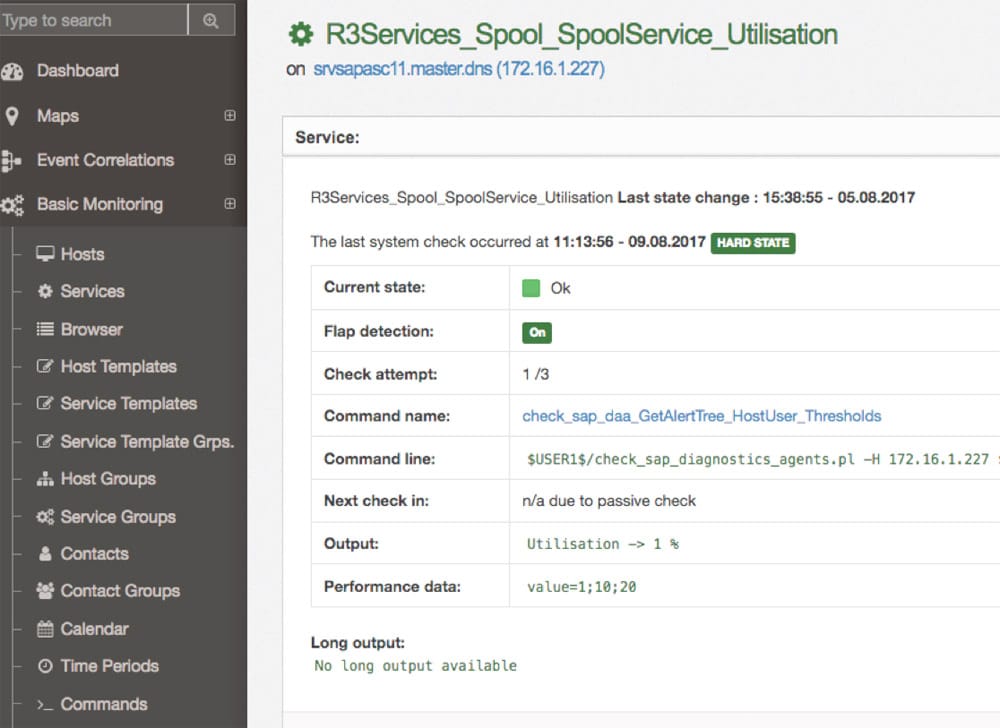The image size is (1000, 728).
Task: Click the Services gear icon in sidebar
Action: click(x=45, y=291)
